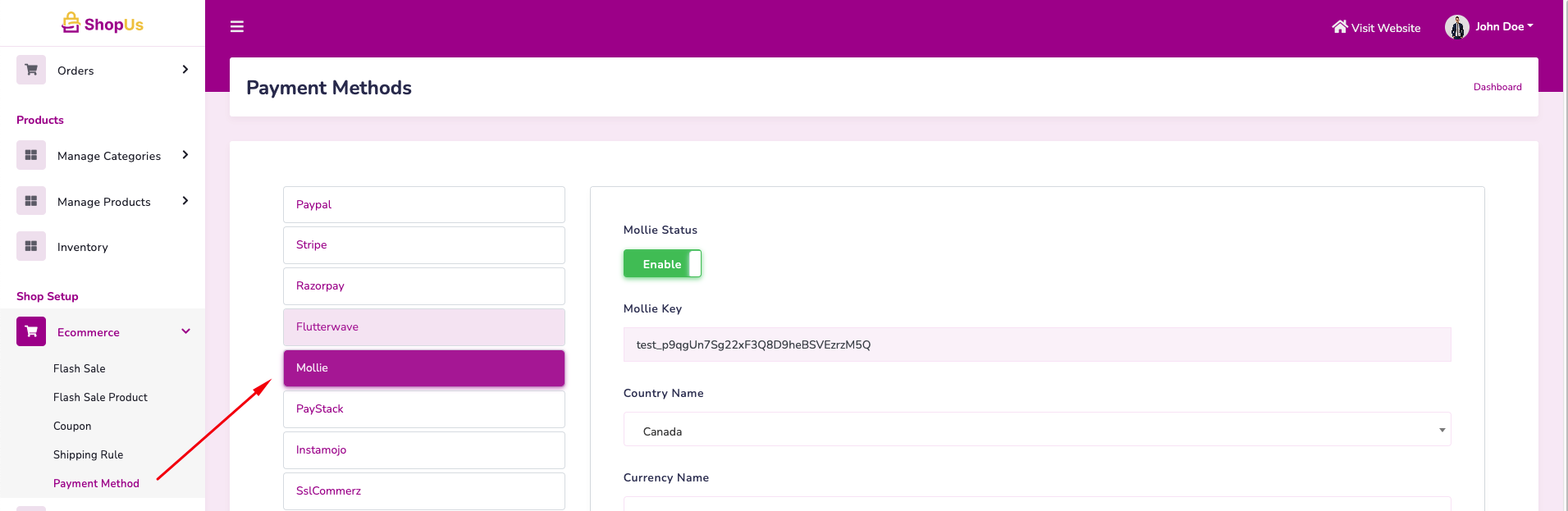
Task: Toggle the Mollie Status Enable switch
Action: (x=662, y=264)
